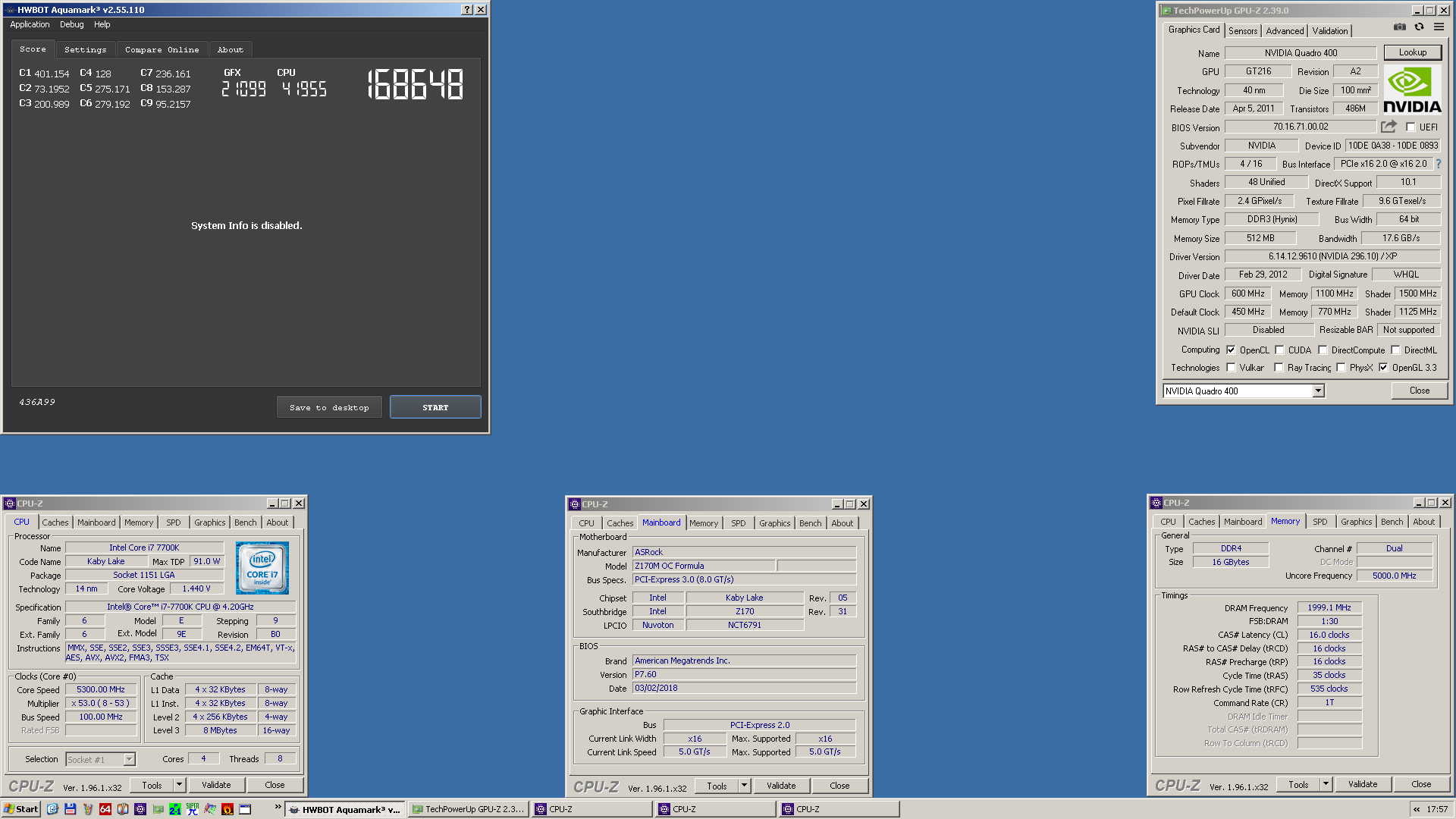Expand Tools dropdown arrow in CPU tab window
This screenshot has height=819, width=1456.
coord(179,785)
